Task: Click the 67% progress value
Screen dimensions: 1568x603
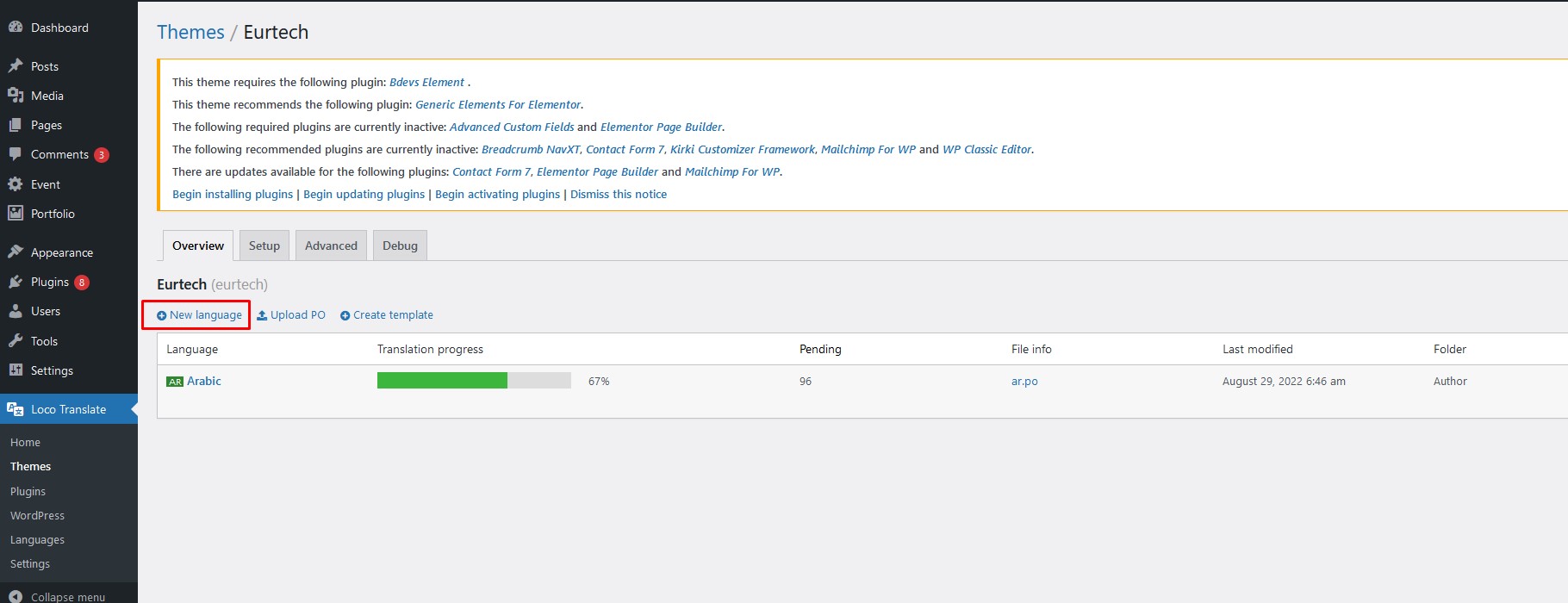Action: click(x=599, y=381)
